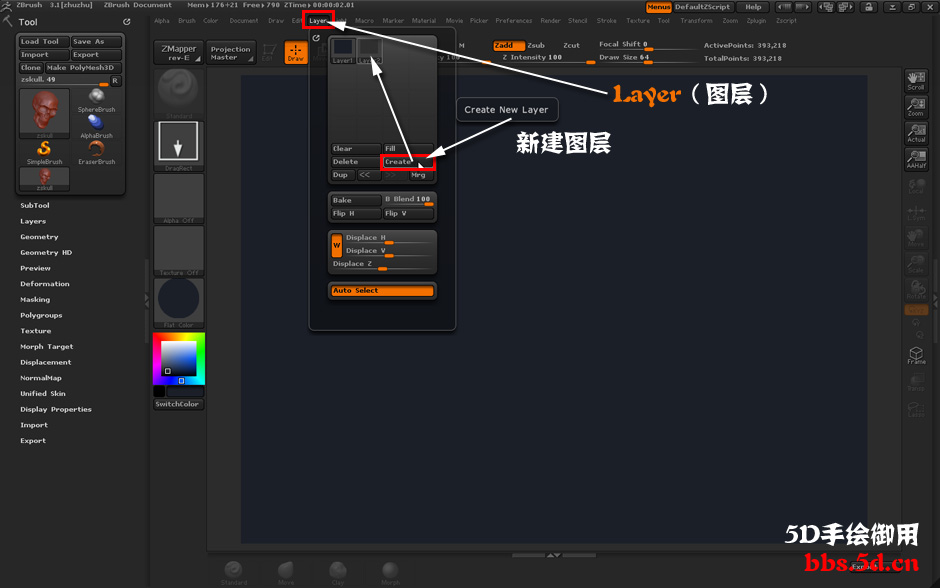Viewport: 940px width, 588px height.
Task: Click the DefaultZScript button
Action: coord(703,7)
